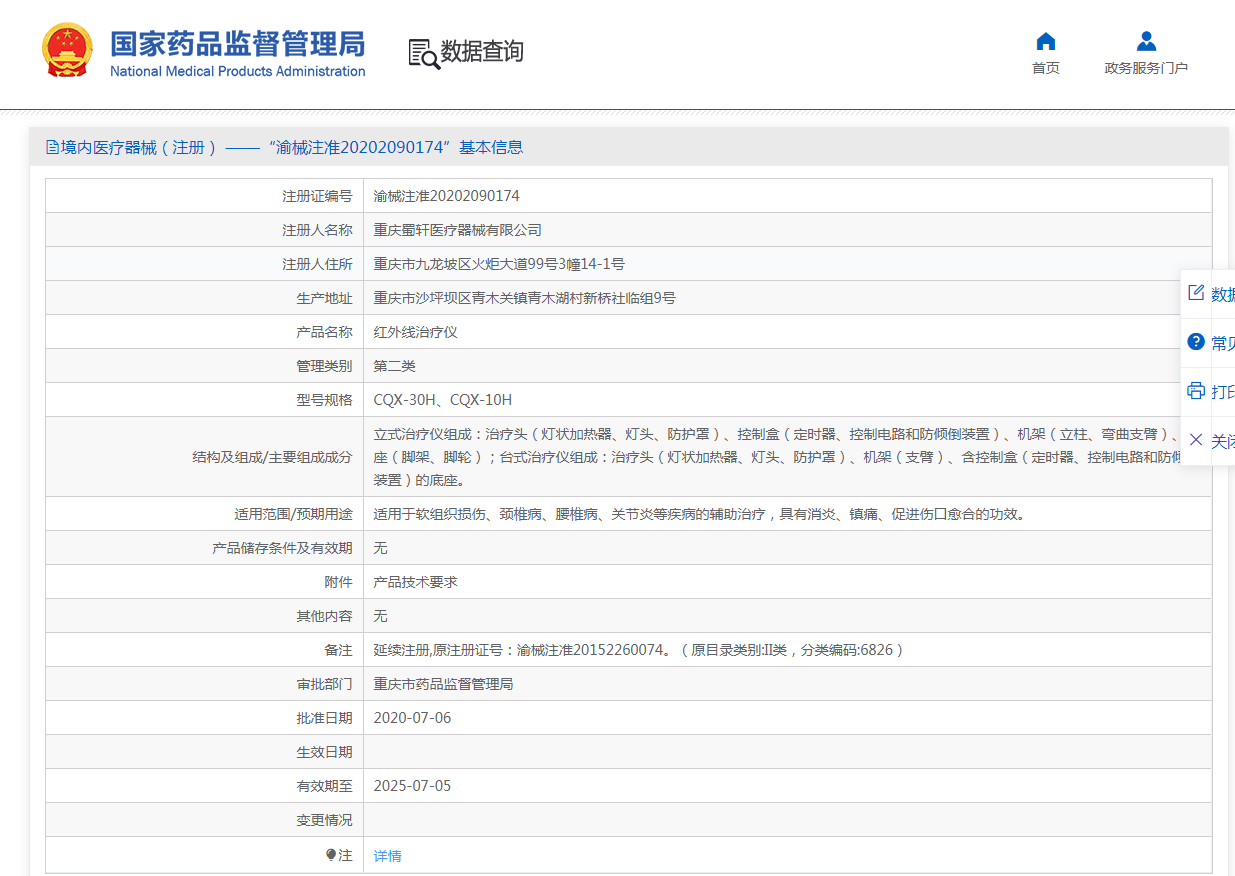1235x876 pixels.
Task: Click 产品技术要求 attachment value
Action: pyautogui.click(x=415, y=582)
